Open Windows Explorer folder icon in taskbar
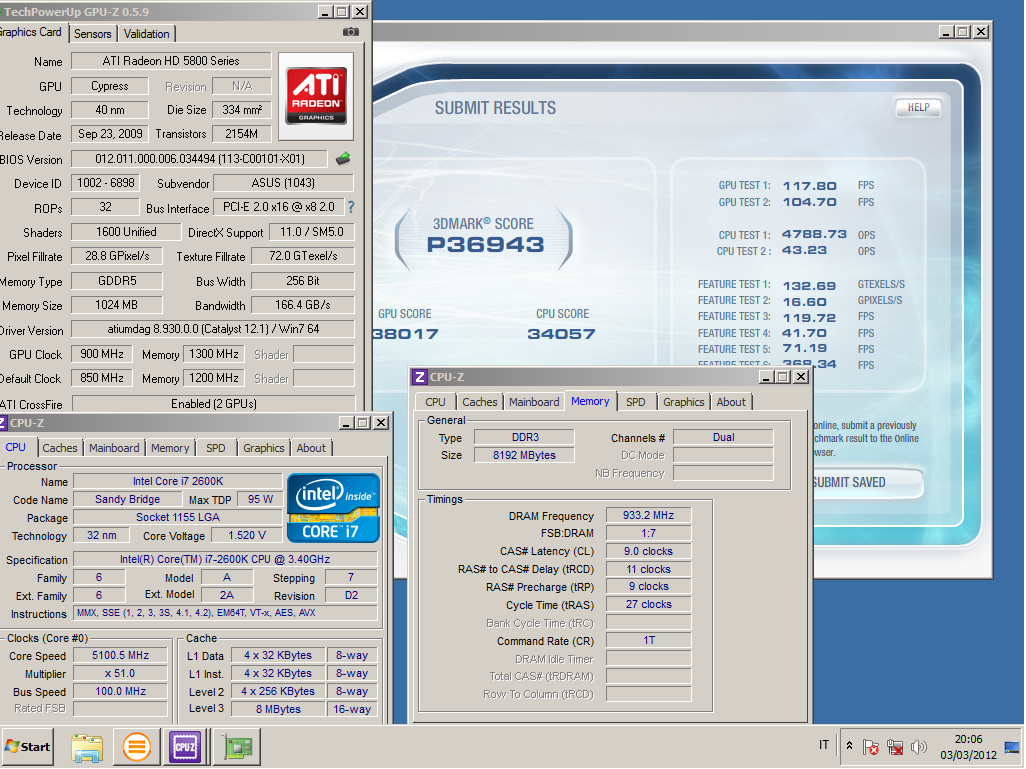Viewport: 1026px width, 769px height. [87, 747]
